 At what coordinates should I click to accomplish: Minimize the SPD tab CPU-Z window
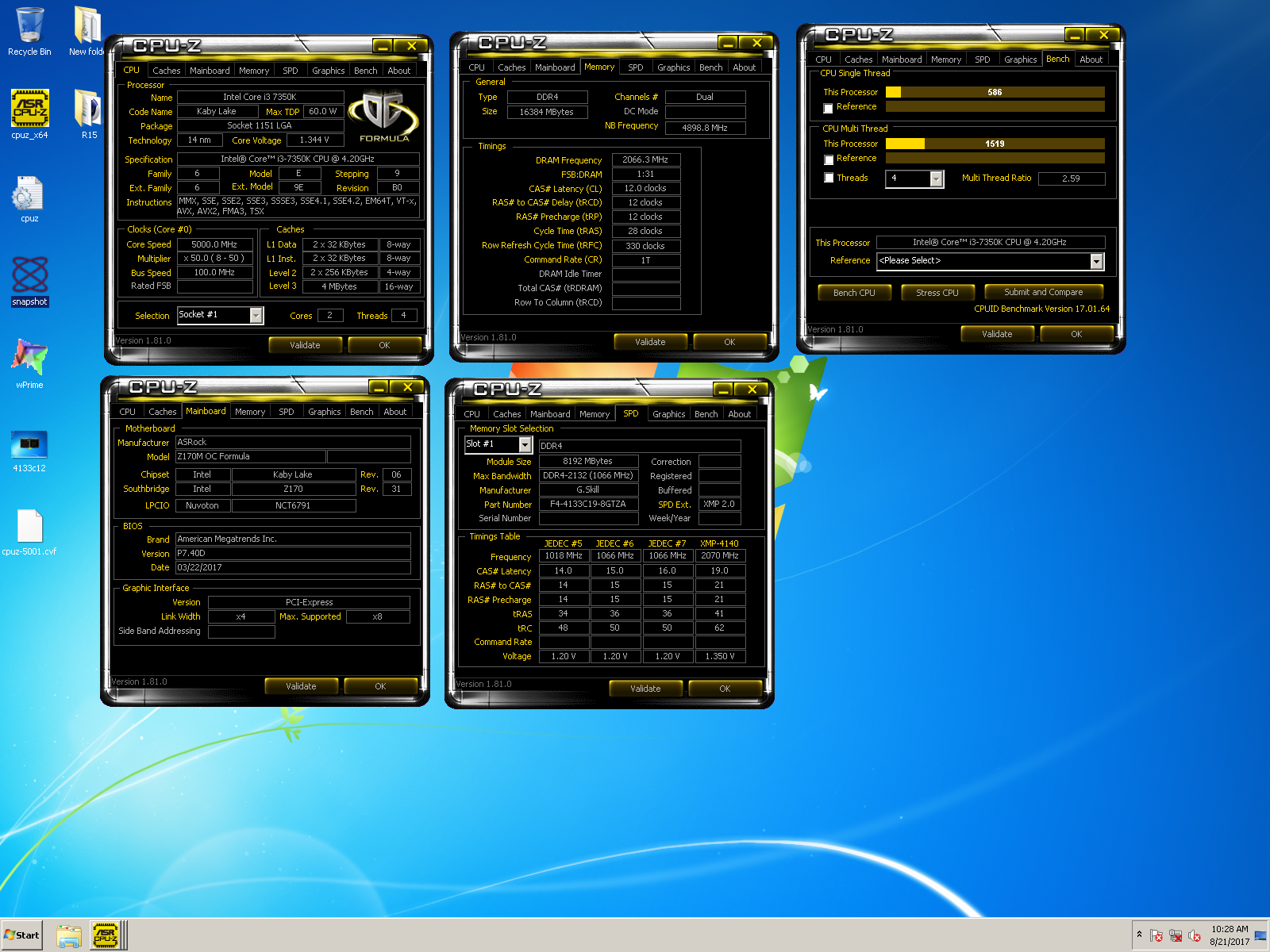pyautogui.click(x=723, y=390)
